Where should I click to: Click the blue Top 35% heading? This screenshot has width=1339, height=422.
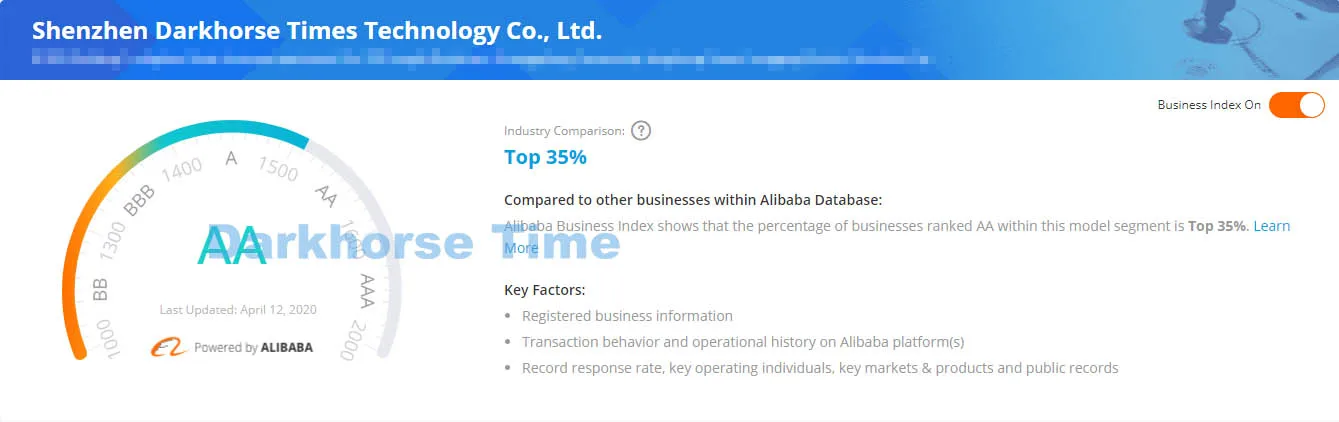tap(545, 157)
